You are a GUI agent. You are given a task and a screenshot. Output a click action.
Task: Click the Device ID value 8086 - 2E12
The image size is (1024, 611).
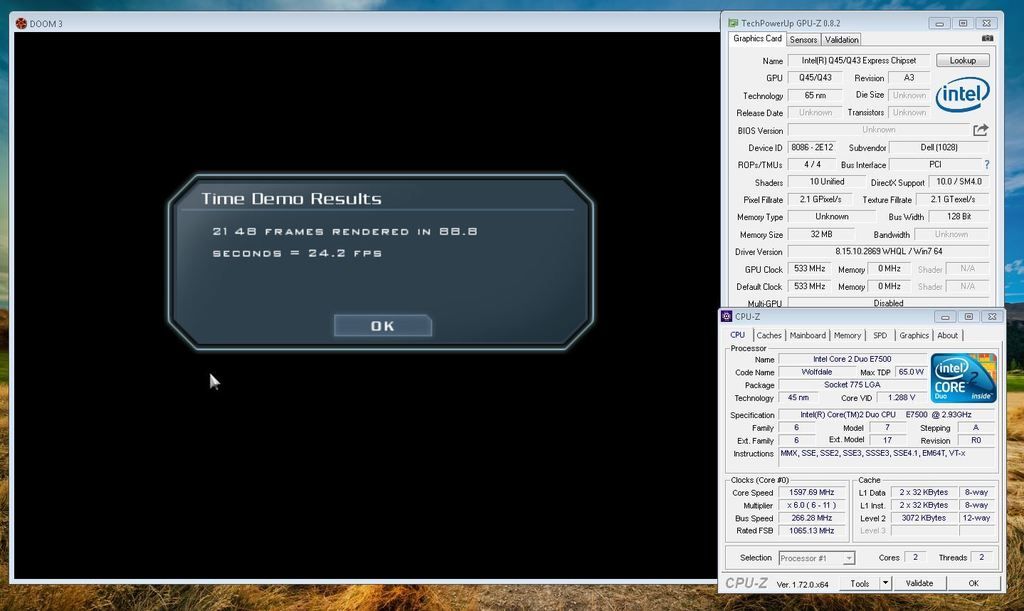point(812,148)
